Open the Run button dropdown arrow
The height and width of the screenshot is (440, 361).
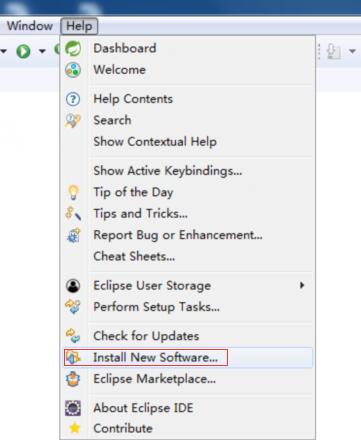point(42,51)
